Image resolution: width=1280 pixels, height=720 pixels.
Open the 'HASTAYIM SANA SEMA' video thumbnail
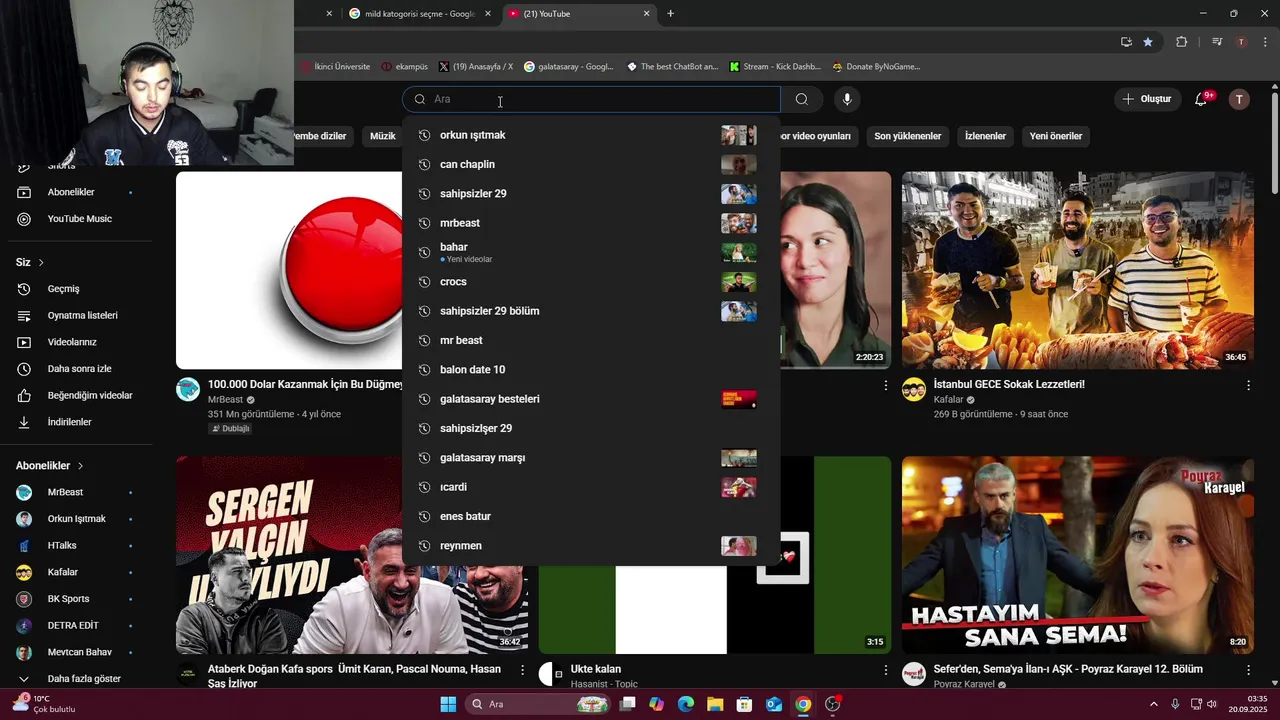coord(1078,555)
